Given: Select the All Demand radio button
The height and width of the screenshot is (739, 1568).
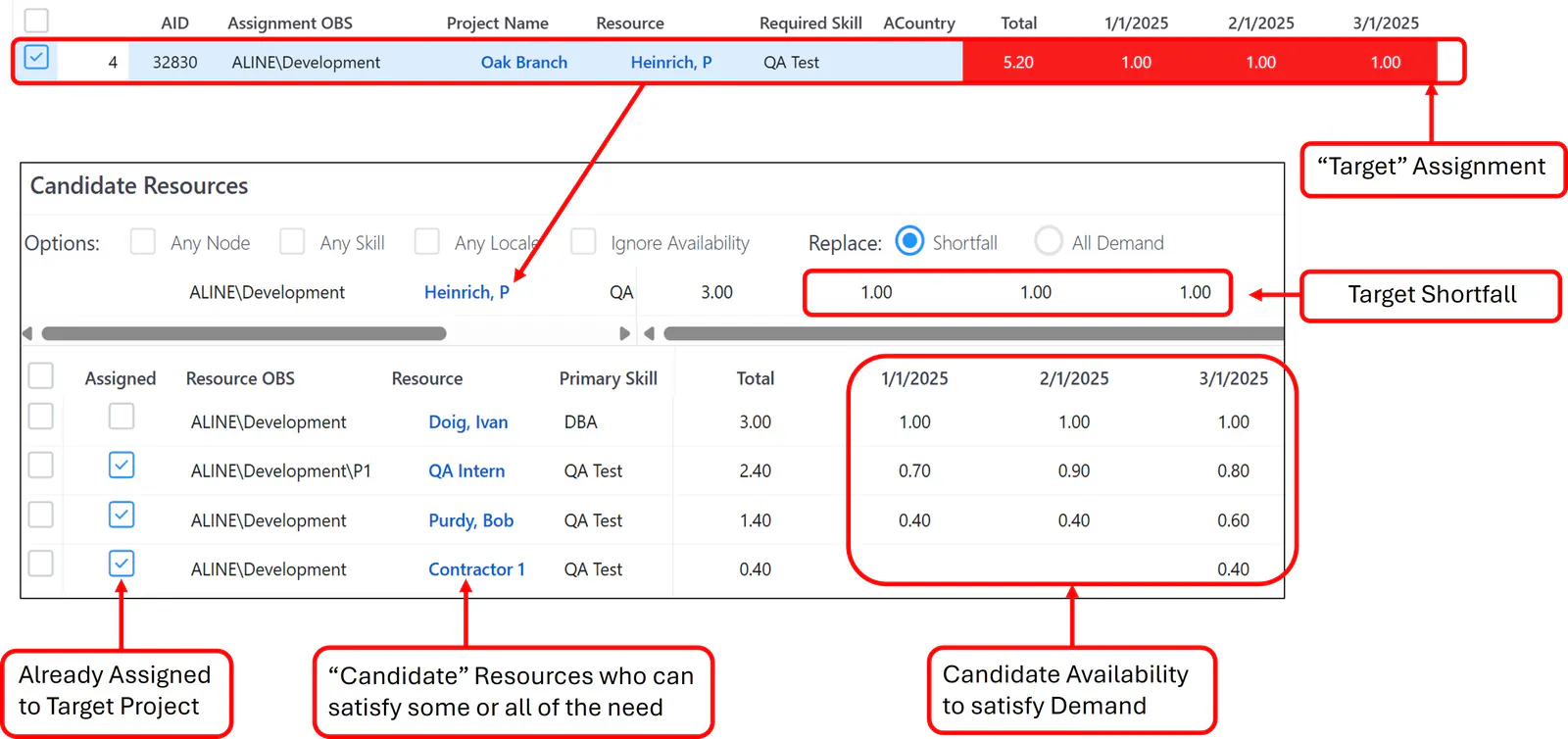Looking at the screenshot, I should click(1049, 241).
